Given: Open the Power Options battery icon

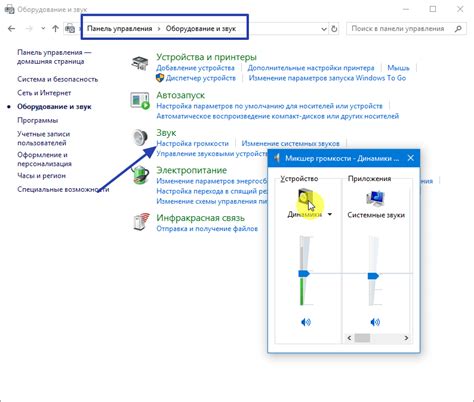Looking at the screenshot, I should [140, 174].
